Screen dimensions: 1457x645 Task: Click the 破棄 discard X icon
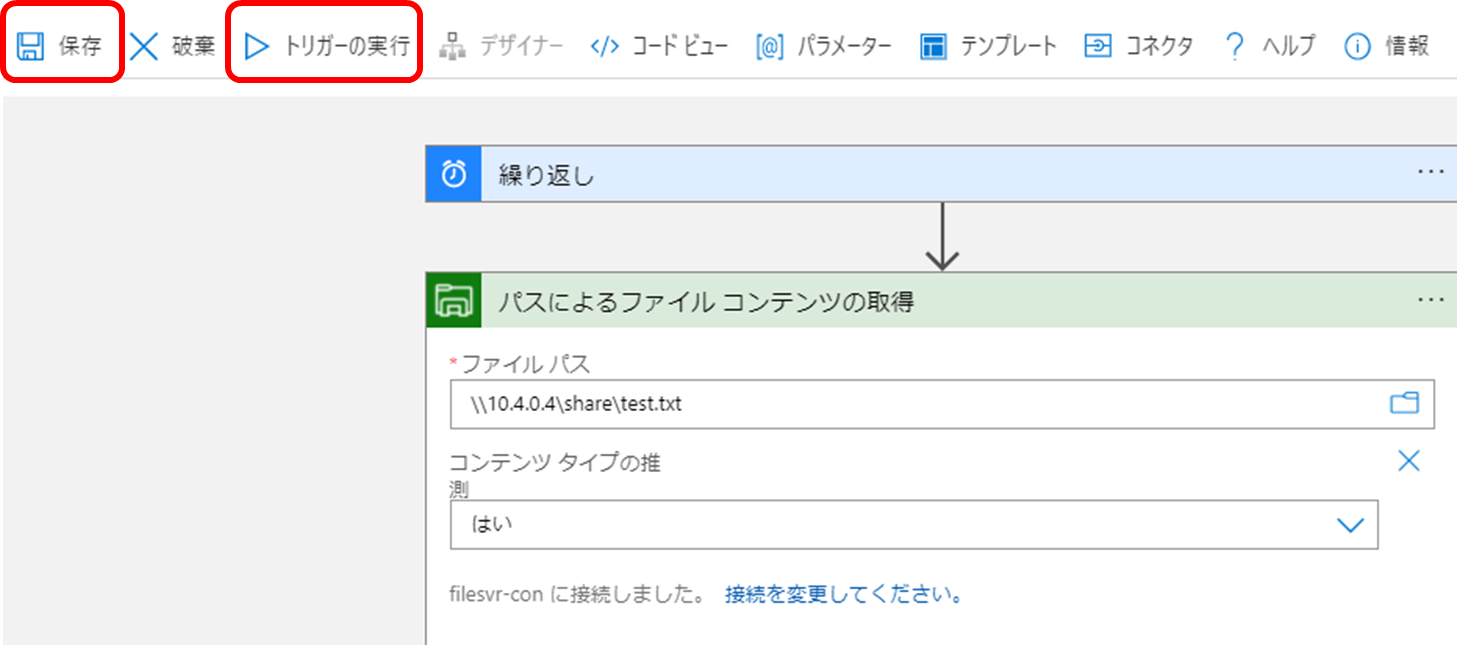(145, 46)
